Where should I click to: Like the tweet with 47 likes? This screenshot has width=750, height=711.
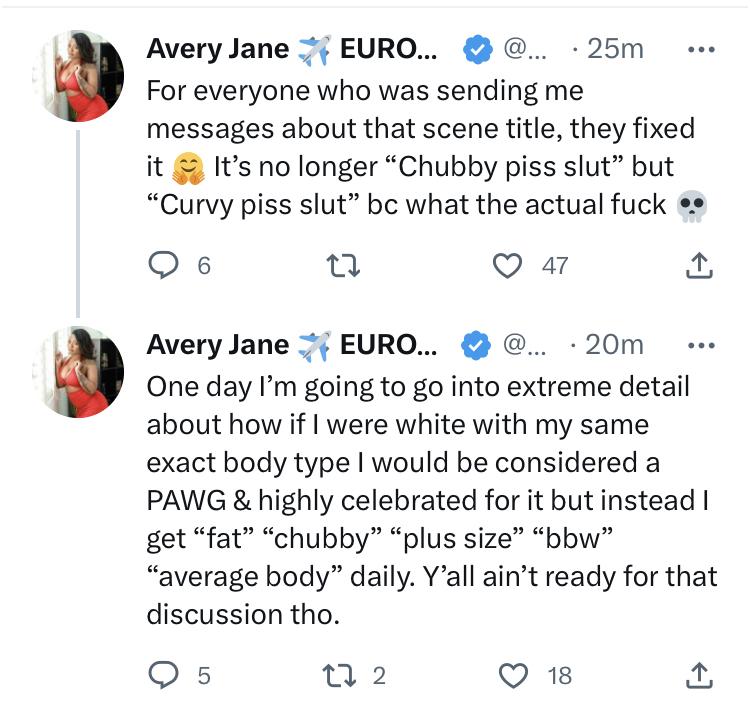pyautogui.click(x=510, y=265)
